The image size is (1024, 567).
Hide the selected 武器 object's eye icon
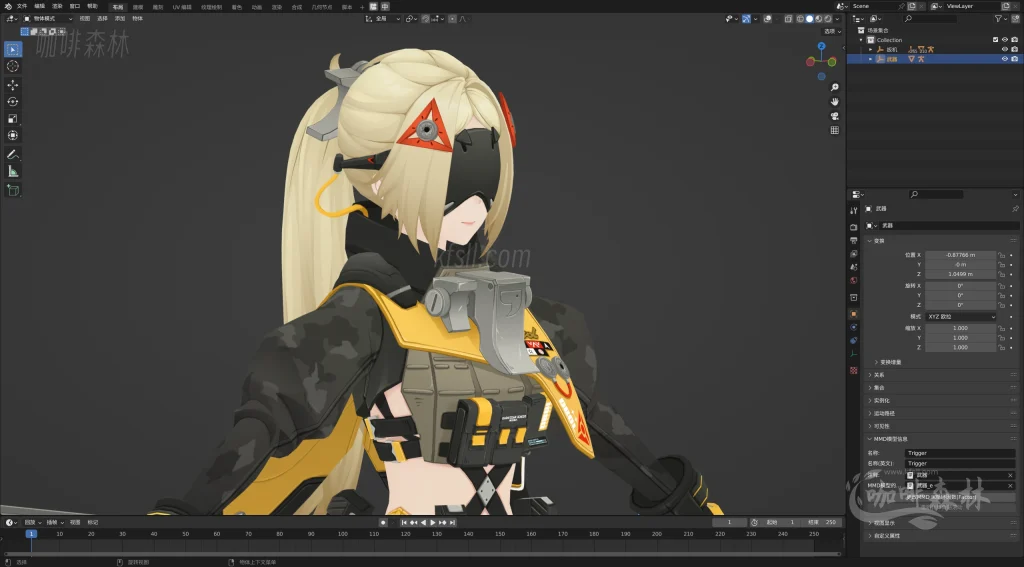[1004, 59]
